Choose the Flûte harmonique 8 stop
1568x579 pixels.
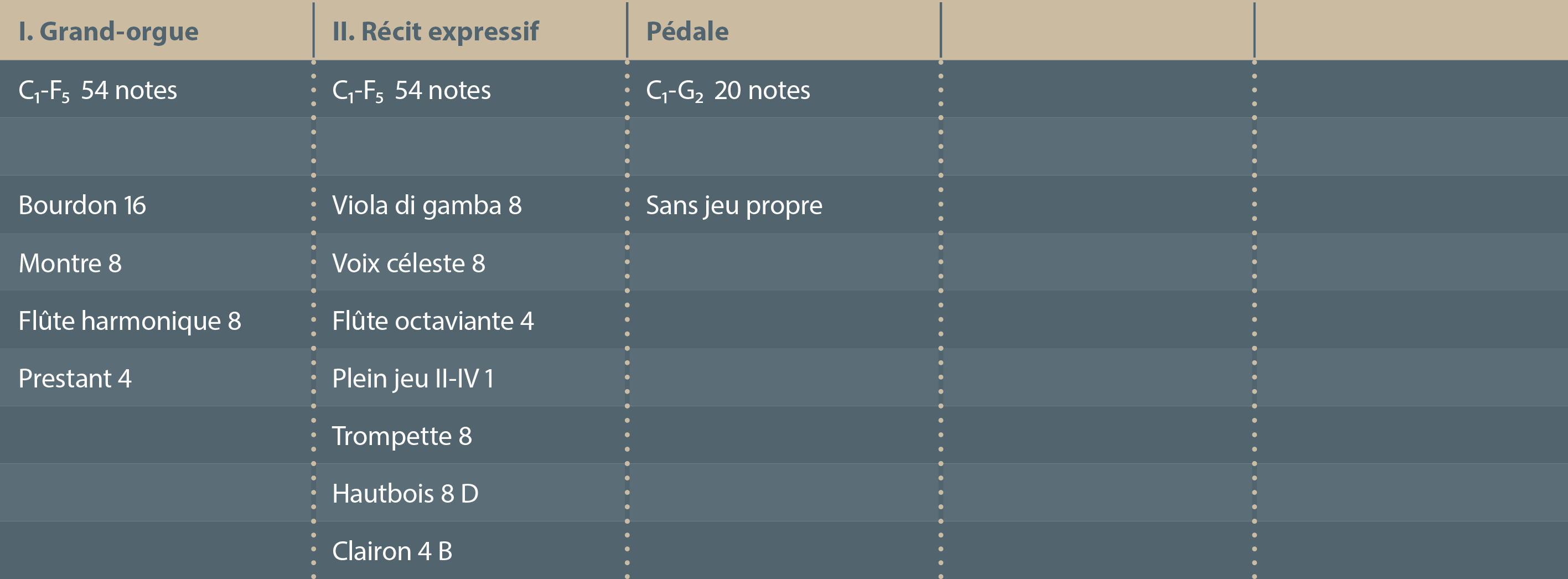point(130,321)
